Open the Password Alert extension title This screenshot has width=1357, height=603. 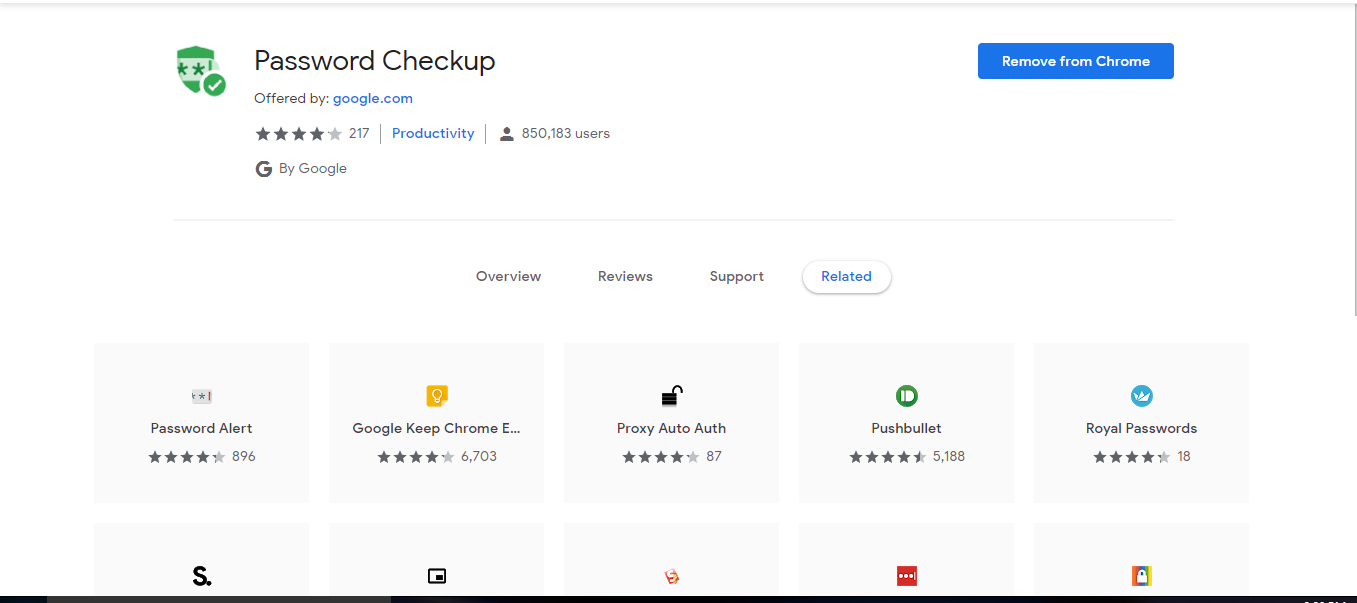point(202,428)
